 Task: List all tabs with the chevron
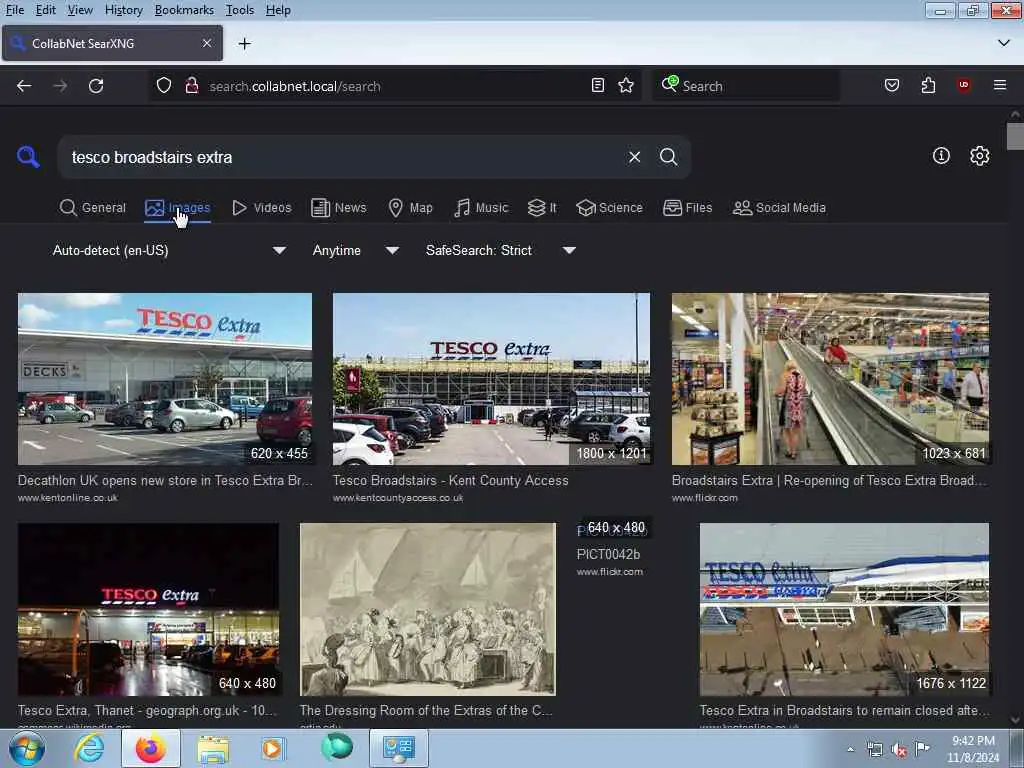(x=1004, y=43)
